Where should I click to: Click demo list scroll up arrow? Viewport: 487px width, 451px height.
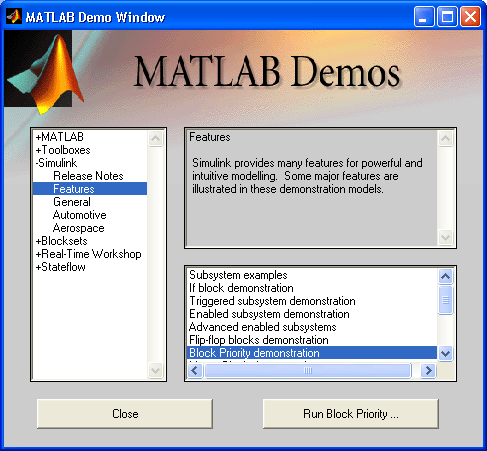point(445,276)
